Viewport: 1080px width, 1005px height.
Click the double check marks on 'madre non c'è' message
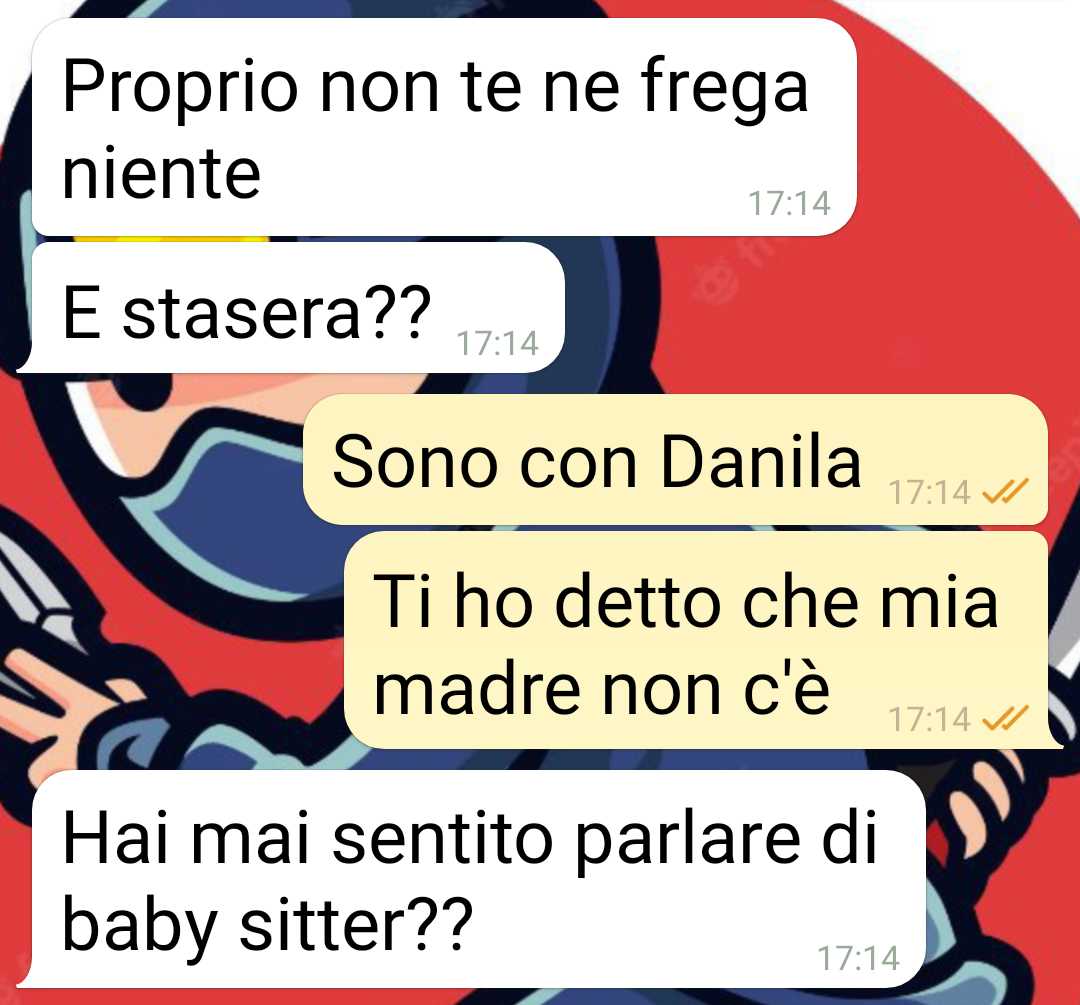click(x=1005, y=718)
